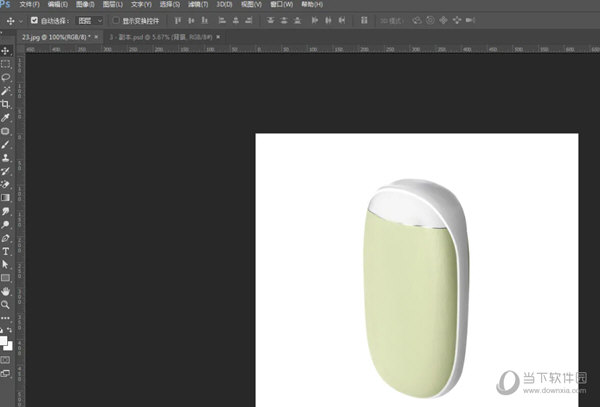
Task: Click Align Vertical Centers in options bar
Action: pyautogui.click(x=191, y=20)
